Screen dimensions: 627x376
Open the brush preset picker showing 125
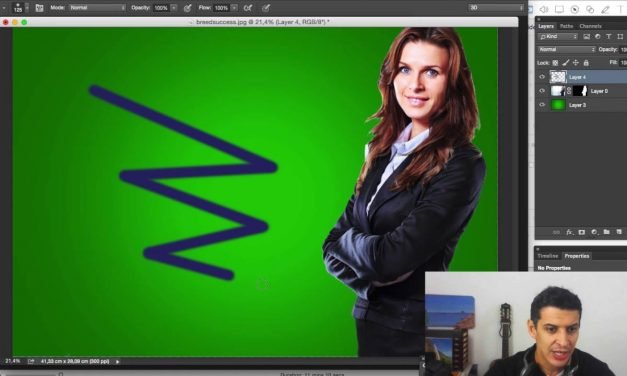[x=20, y=7]
